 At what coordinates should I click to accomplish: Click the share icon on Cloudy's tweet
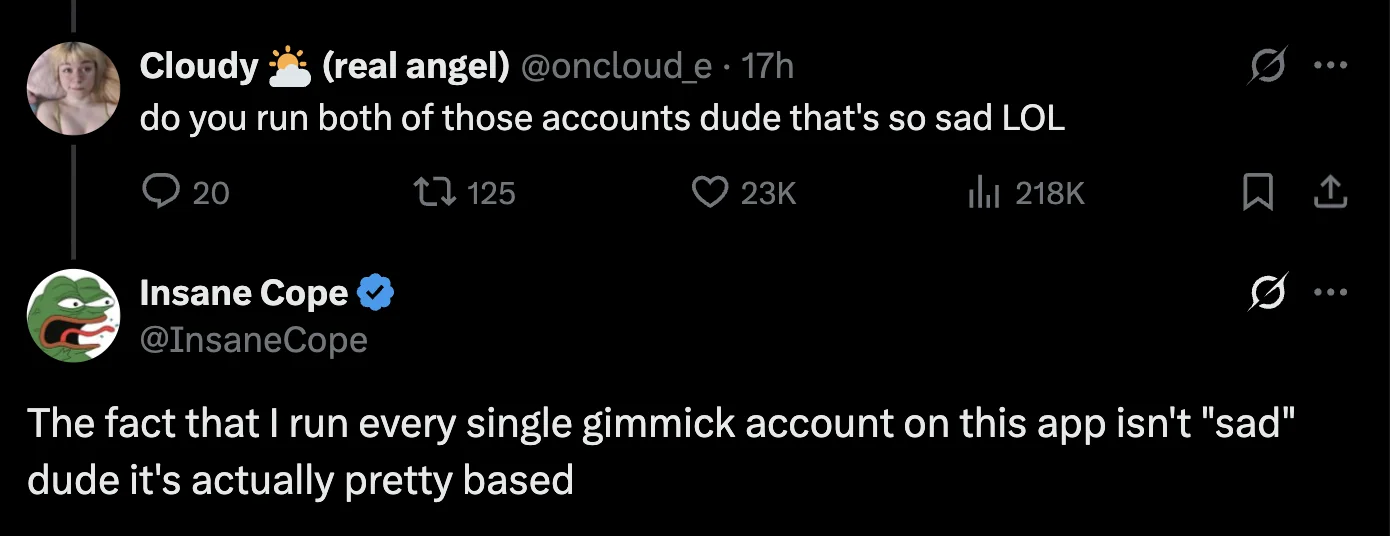[x=1330, y=192]
